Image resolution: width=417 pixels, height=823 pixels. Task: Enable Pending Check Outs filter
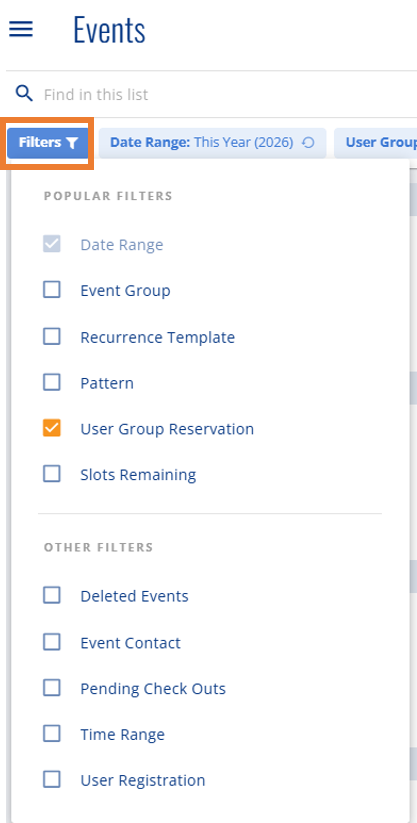[x=51, y=688]
